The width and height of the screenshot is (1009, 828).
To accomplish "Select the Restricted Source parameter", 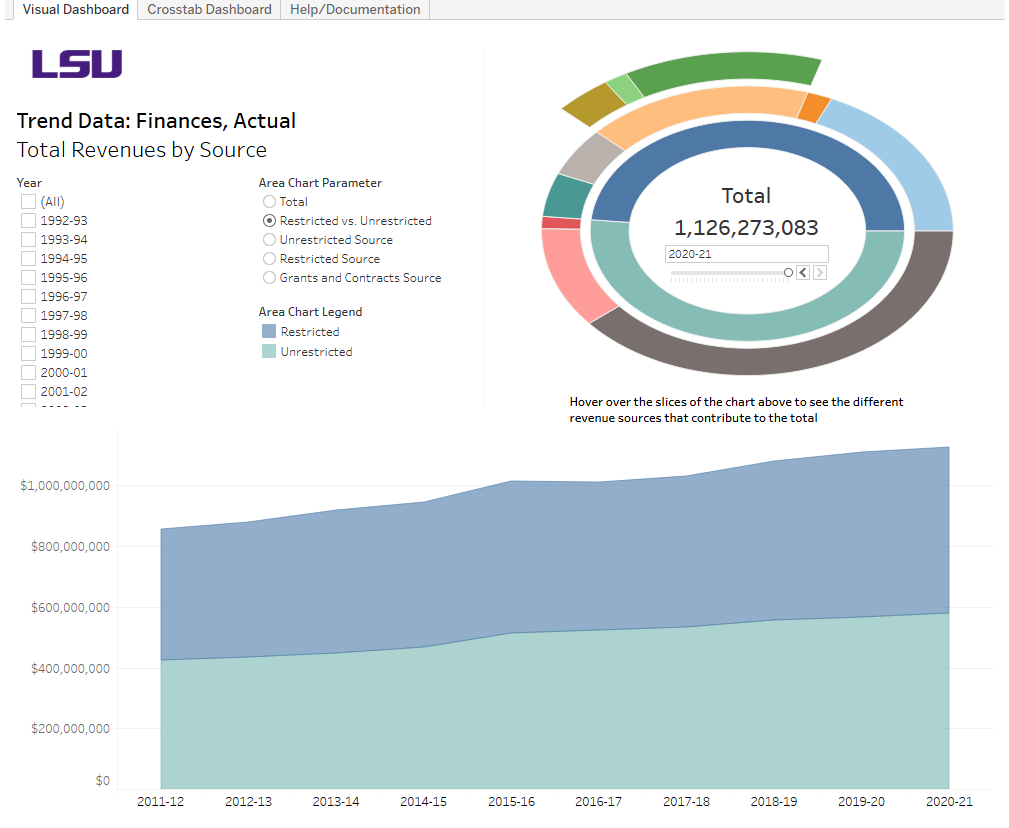I will coord(268,258).
